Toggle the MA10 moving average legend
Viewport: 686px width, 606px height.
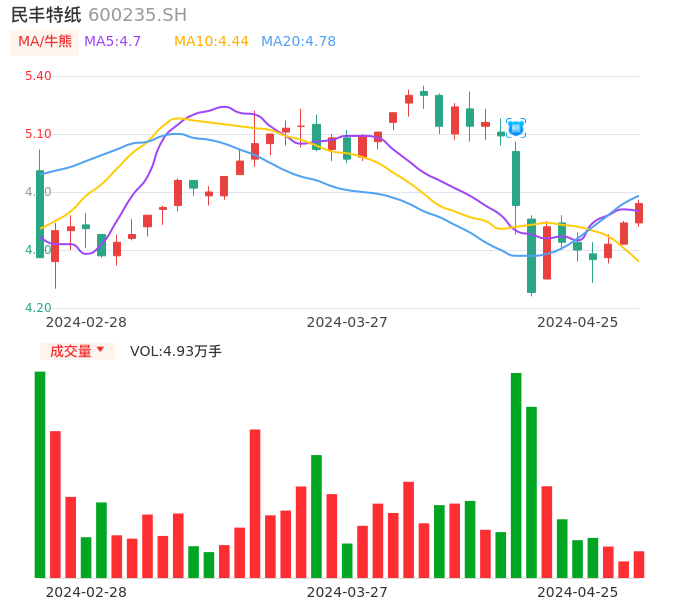(211, 42)
